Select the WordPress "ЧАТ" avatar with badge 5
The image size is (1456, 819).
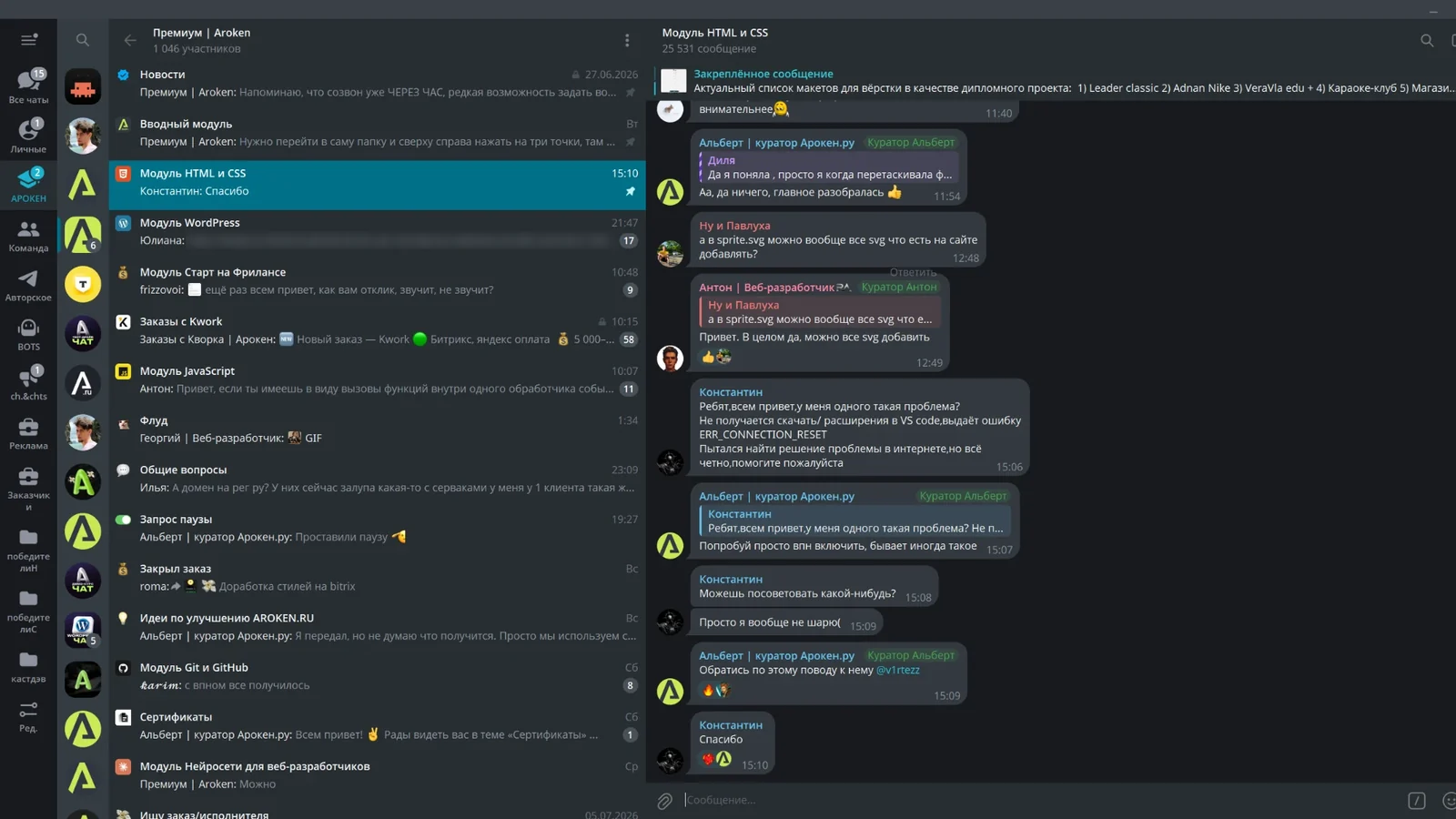coord(83,630)
